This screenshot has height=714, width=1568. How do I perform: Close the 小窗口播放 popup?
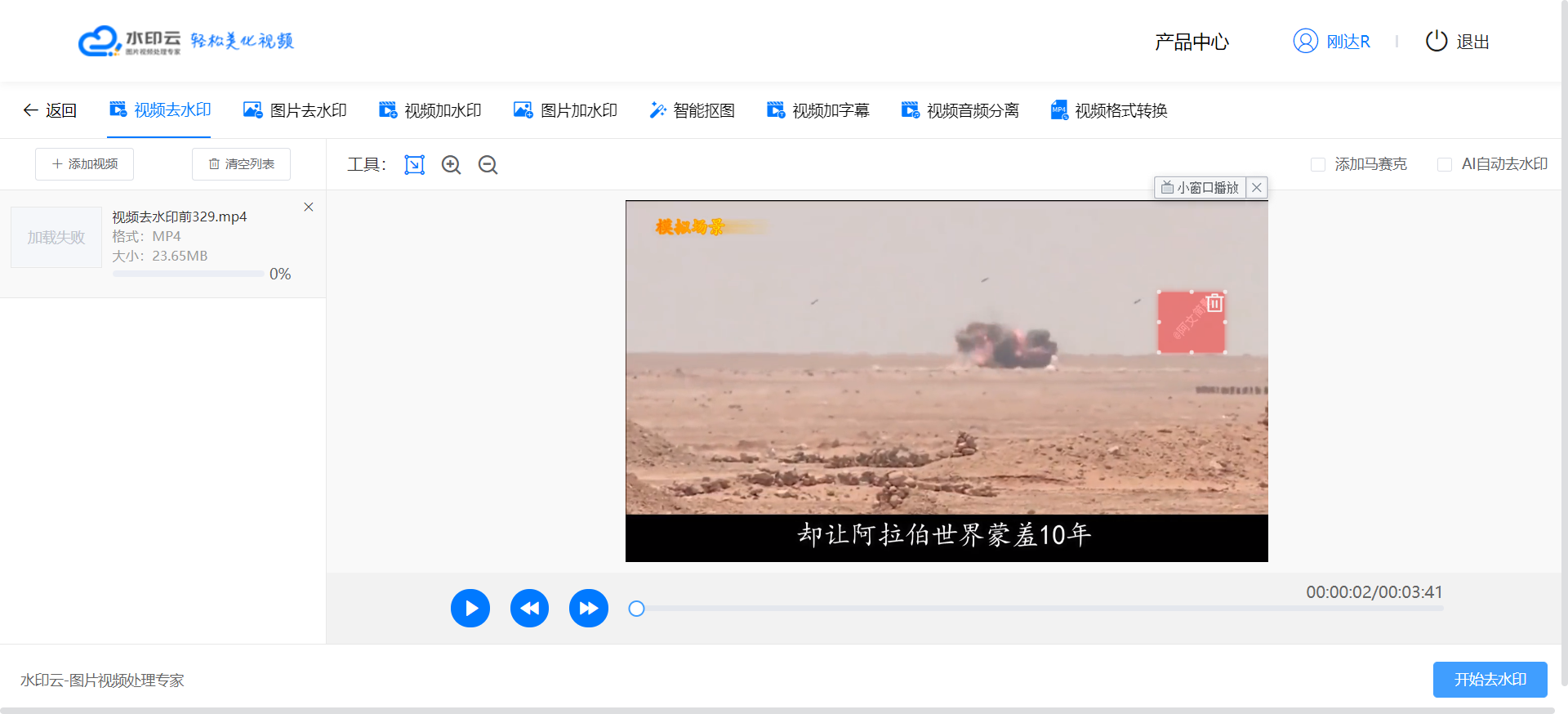coord(1257,188)
